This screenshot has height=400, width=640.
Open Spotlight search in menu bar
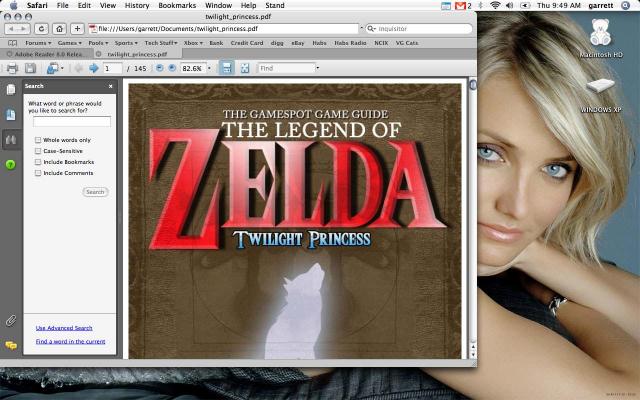tap(625, 5)
